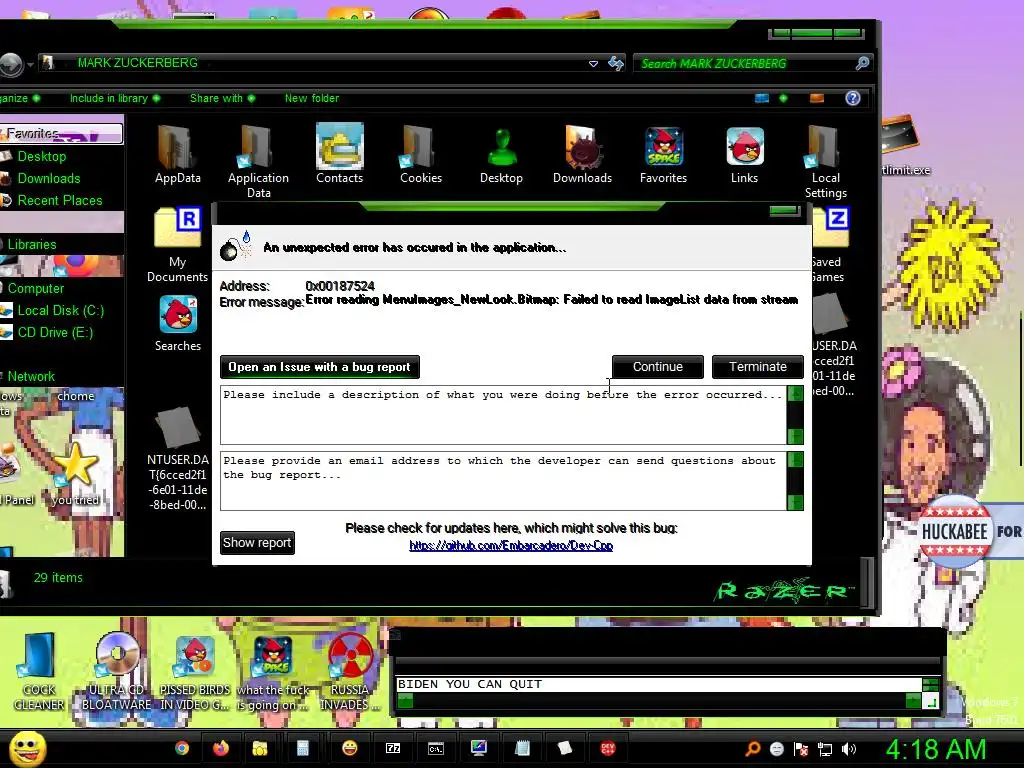The image size is (1024, 768).
Task: Toggle the preview pane icon
Action: point(816,98)
